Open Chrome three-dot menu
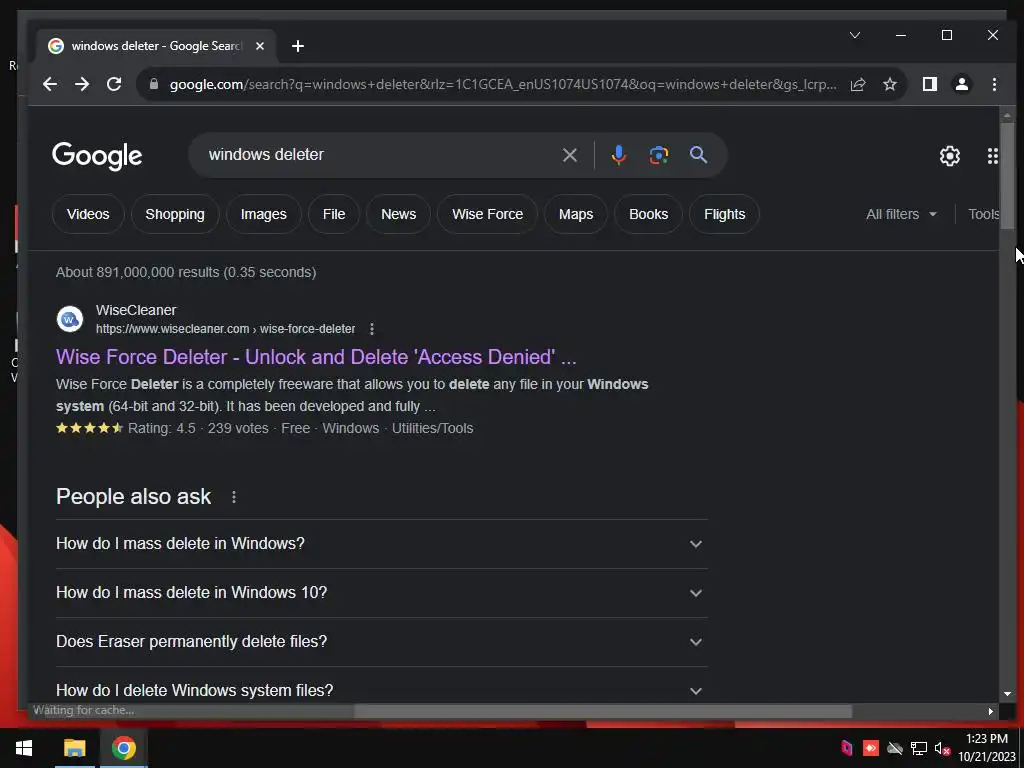Viewport: 1024px width, 768px height. [x=994, y=84]
